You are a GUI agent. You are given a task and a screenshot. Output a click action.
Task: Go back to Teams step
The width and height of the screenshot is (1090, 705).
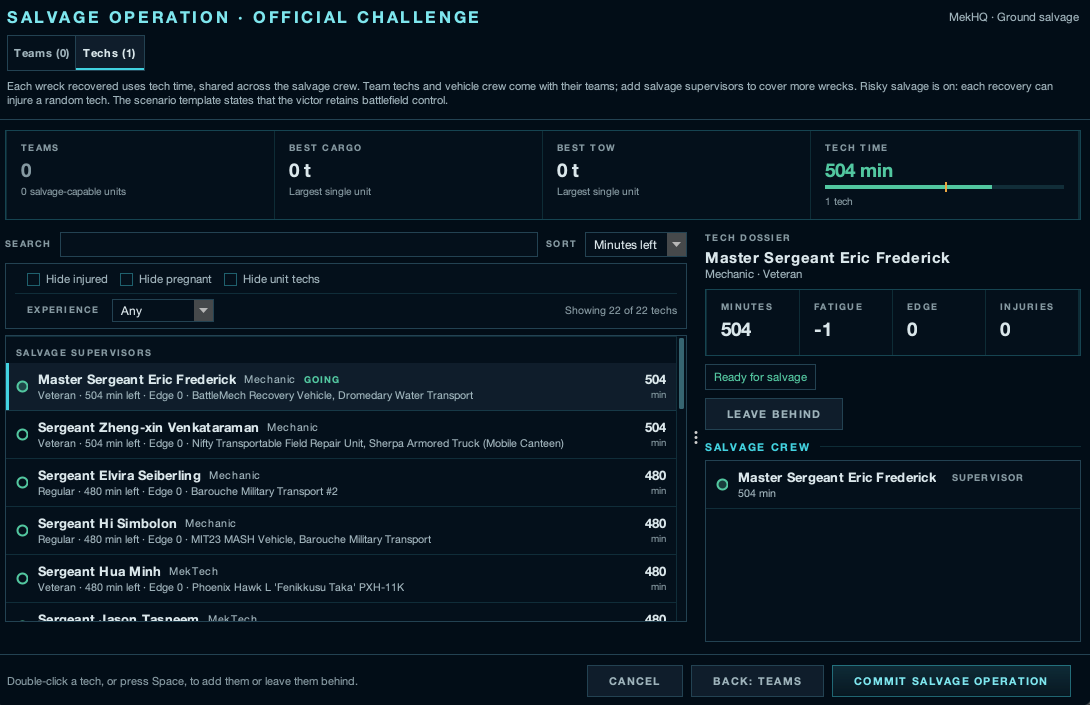[x=757, y=681]
